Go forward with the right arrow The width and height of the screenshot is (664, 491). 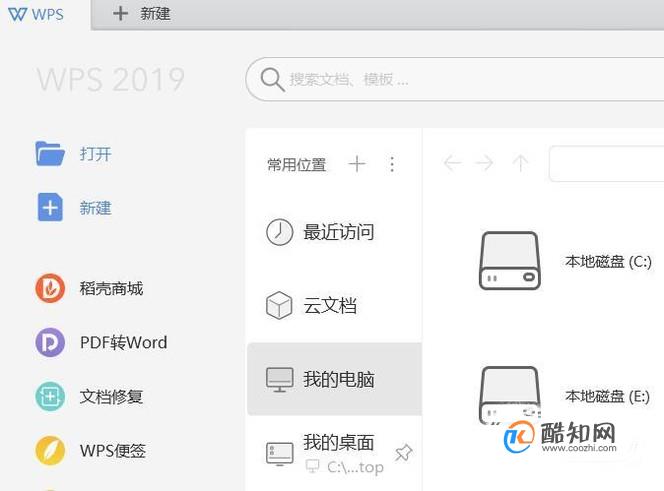484,163
